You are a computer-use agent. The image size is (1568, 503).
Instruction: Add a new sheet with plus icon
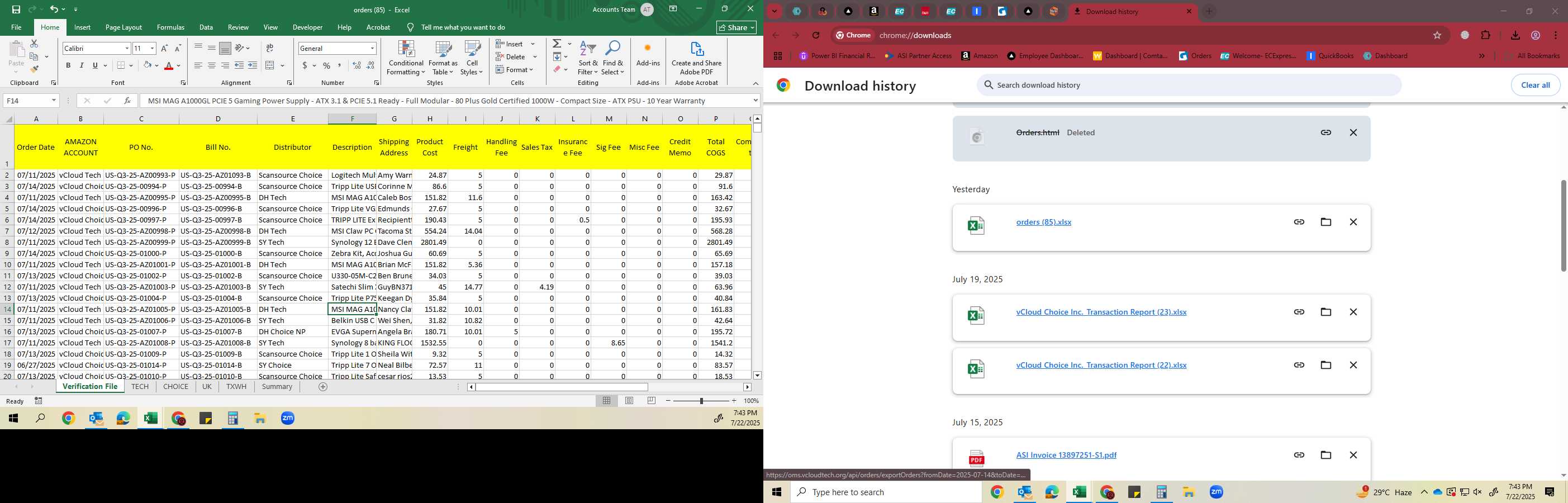point(323,387)
